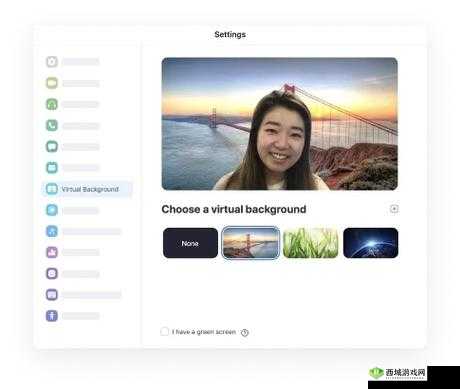Screen dimensions: 460x389
Task: Select the blue profile person sidebar icon
Action: click(x=52, y=231)
